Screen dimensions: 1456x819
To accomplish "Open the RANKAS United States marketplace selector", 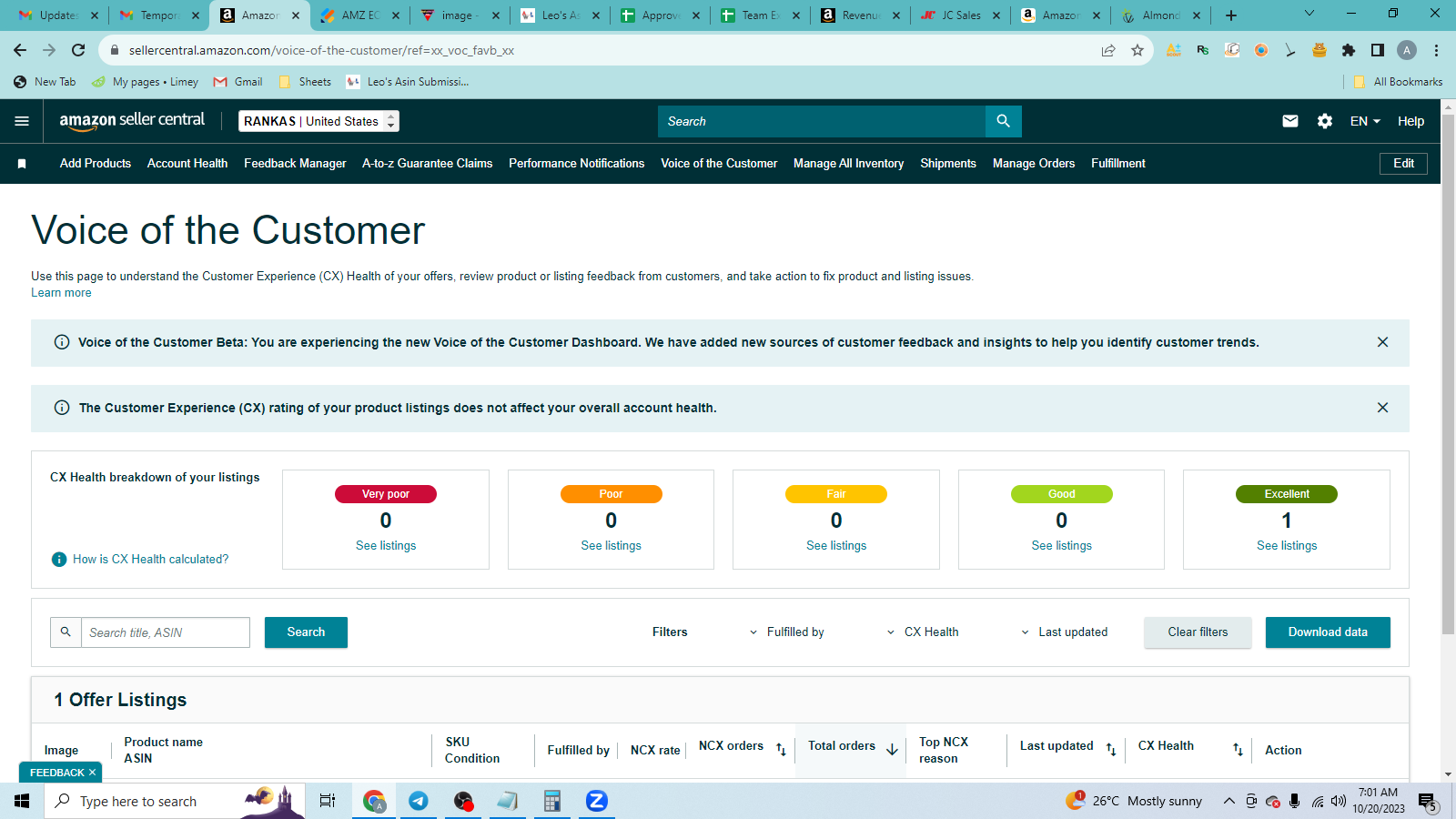I will [318, 121].
